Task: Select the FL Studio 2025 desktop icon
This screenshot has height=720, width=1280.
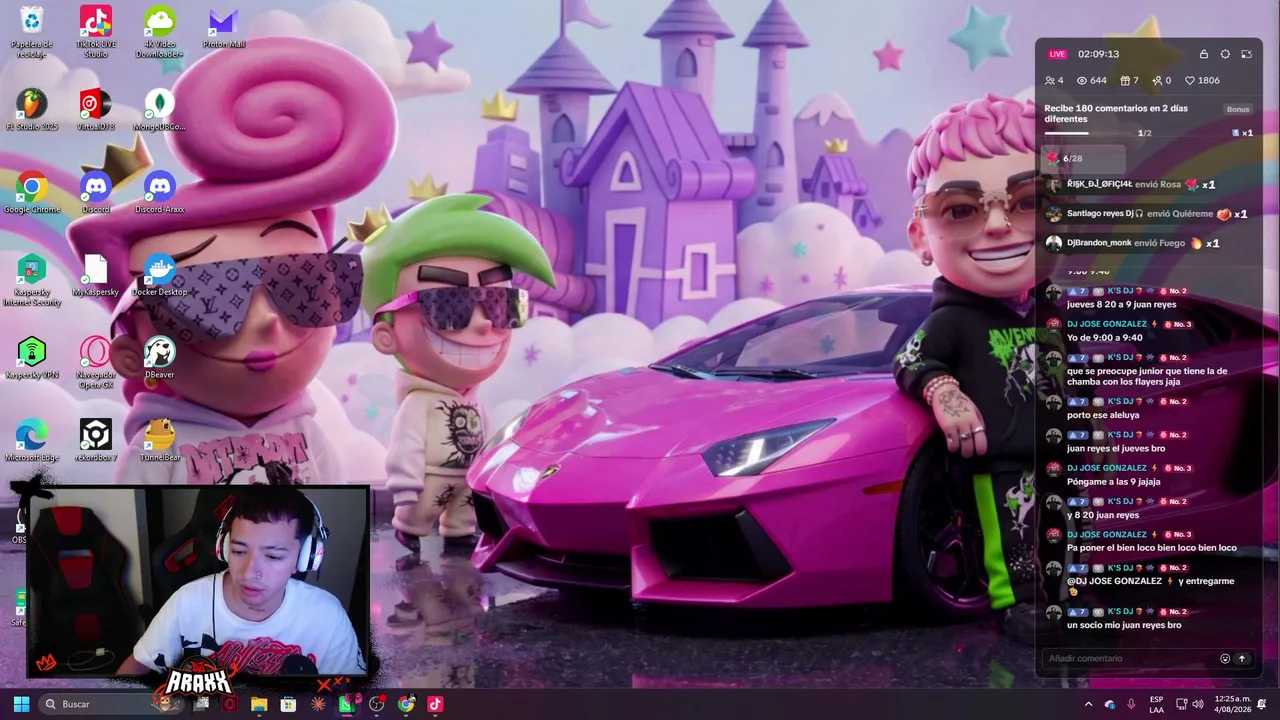Action: coord(31,110)
